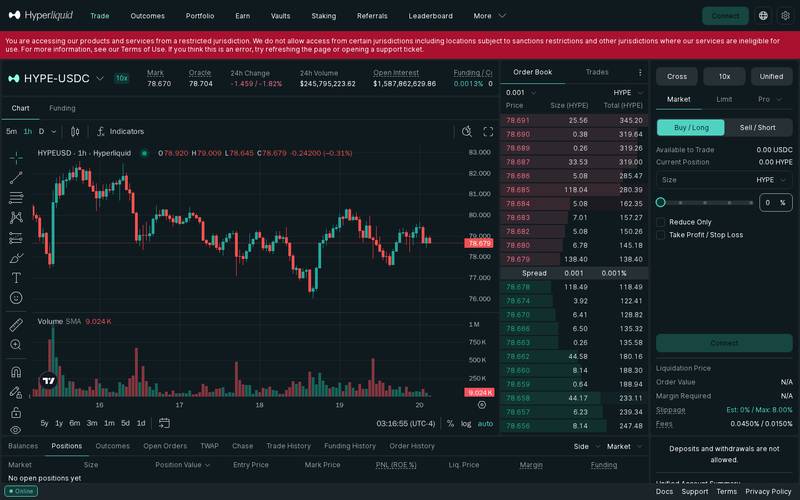Open the Privacy Policy link
Screen dimensions: 800x500
(768, 491)
